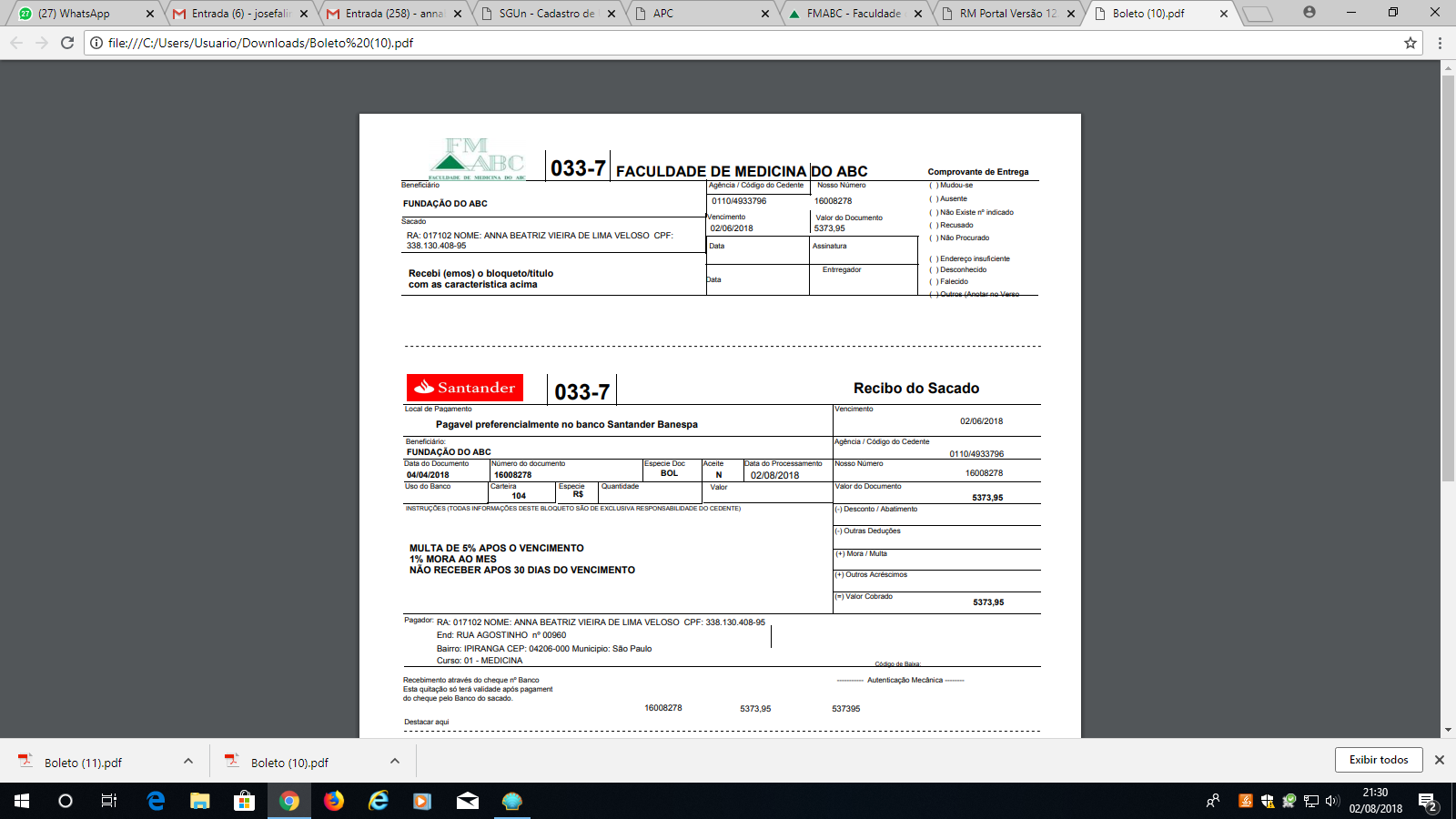Open the Mail app in the taskbar
The height and width of the screenshot is (819, 1456).
[467, 801]
